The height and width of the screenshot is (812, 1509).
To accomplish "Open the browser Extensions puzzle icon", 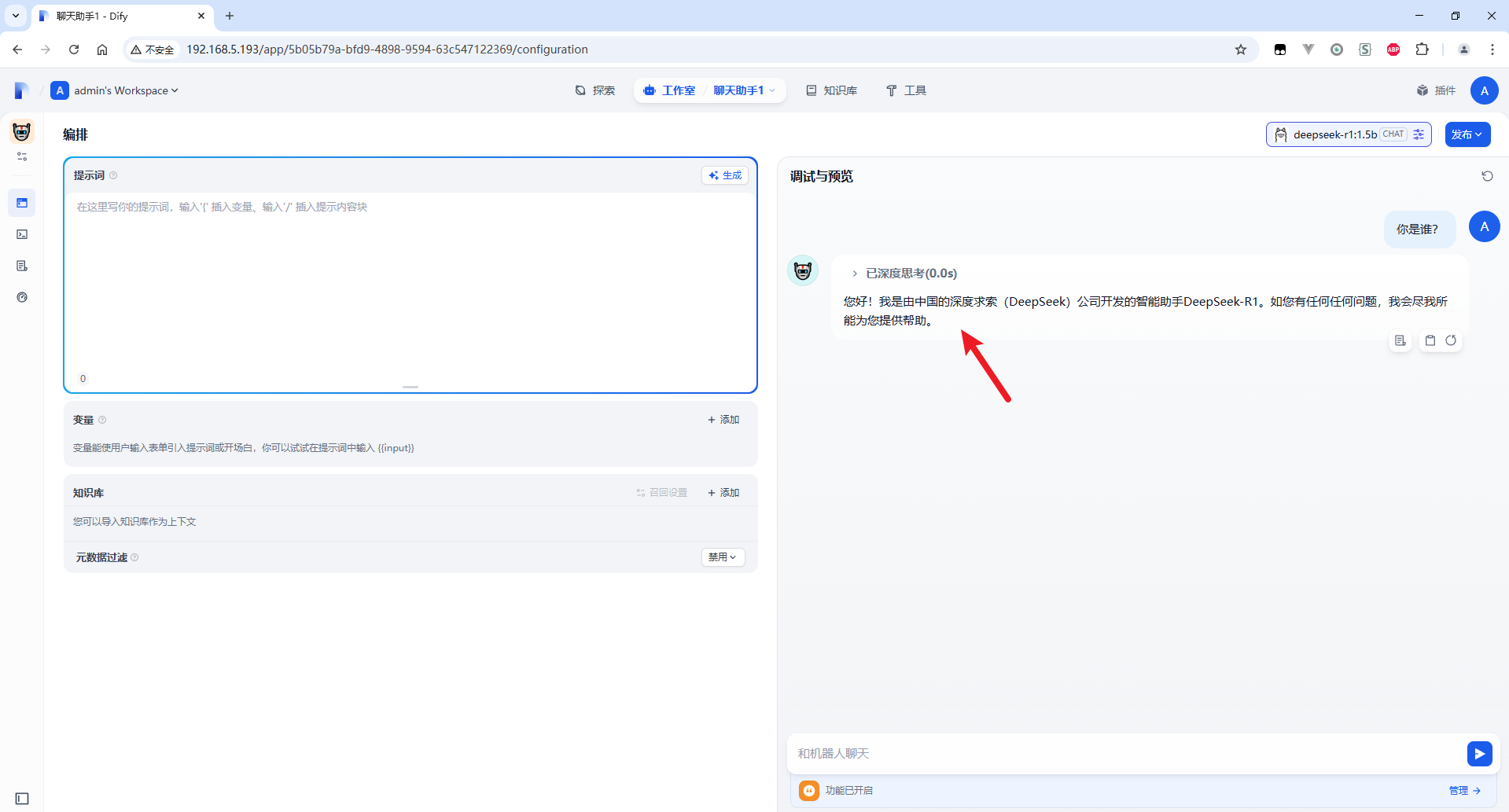I will pyautogui.click(x=1422, y=50).
